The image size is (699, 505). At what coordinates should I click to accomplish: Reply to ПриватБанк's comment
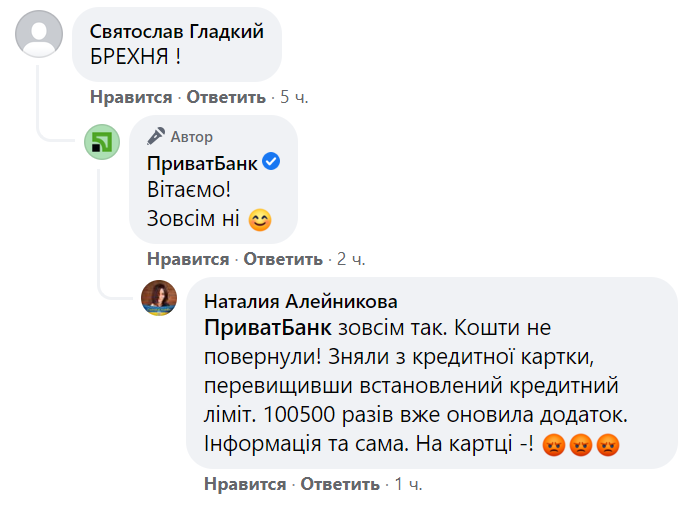click(x=281, y=259)
